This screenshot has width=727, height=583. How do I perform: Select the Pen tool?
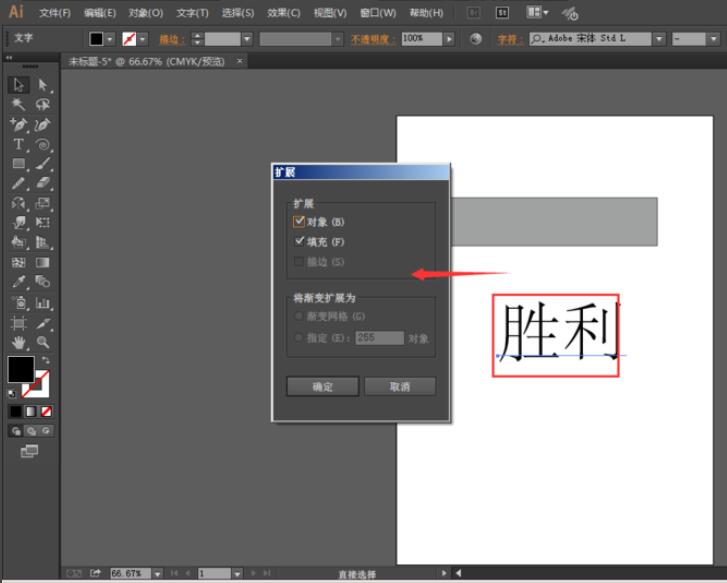(19, 124)
